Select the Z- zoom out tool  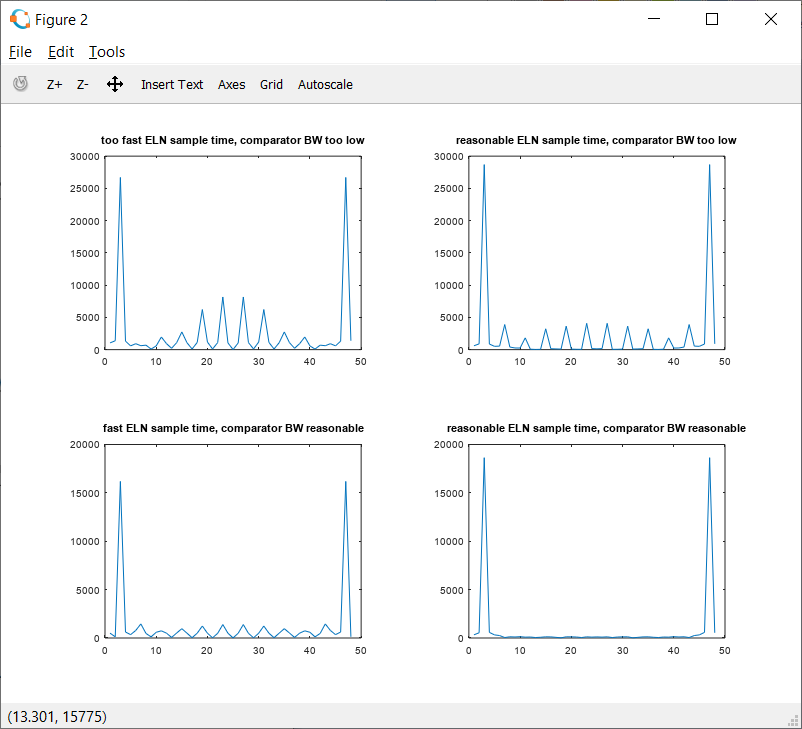point(83,85)
